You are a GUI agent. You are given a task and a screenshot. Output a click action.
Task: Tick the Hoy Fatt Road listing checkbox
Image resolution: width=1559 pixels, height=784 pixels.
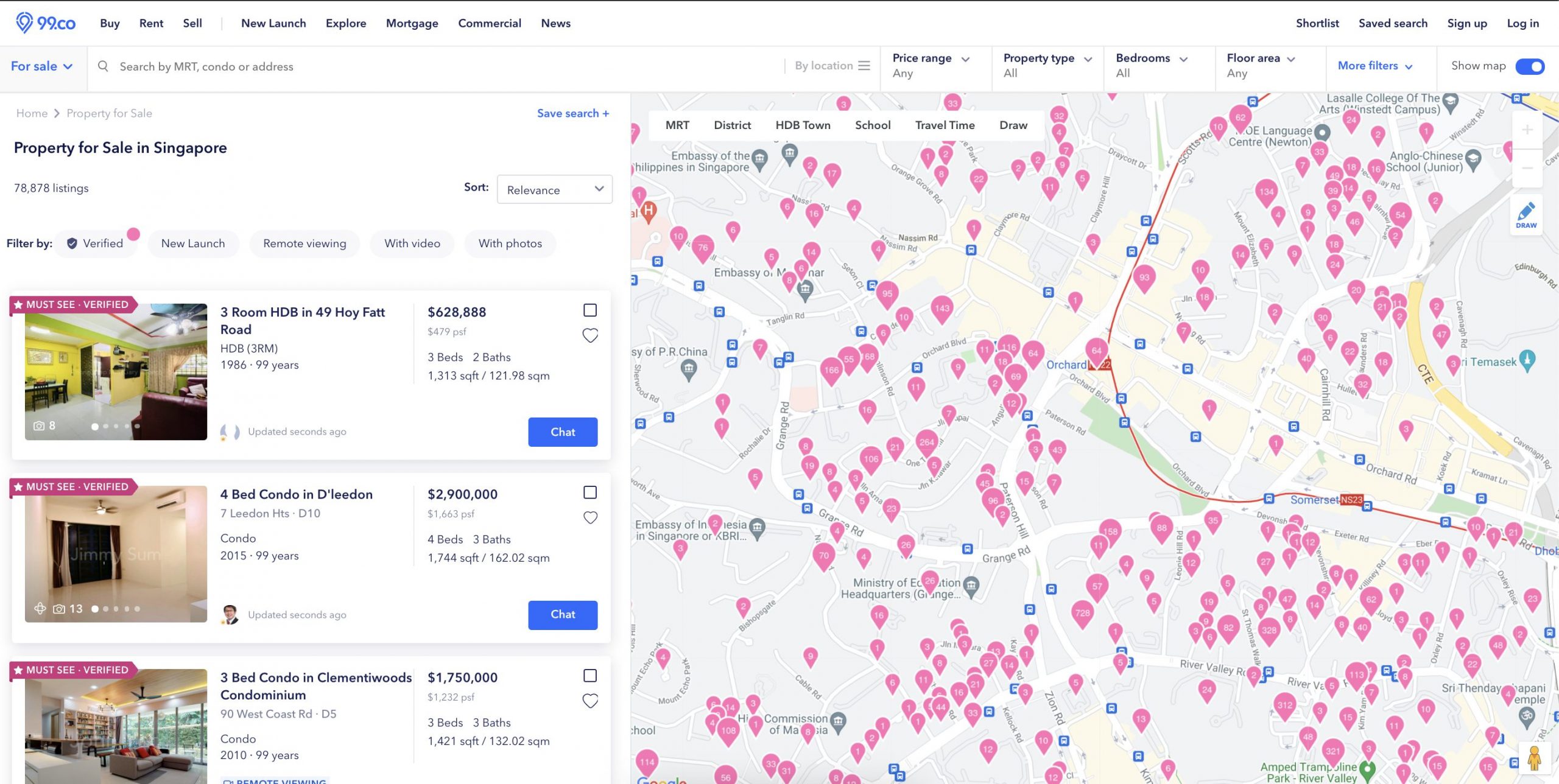coord(590,310)
